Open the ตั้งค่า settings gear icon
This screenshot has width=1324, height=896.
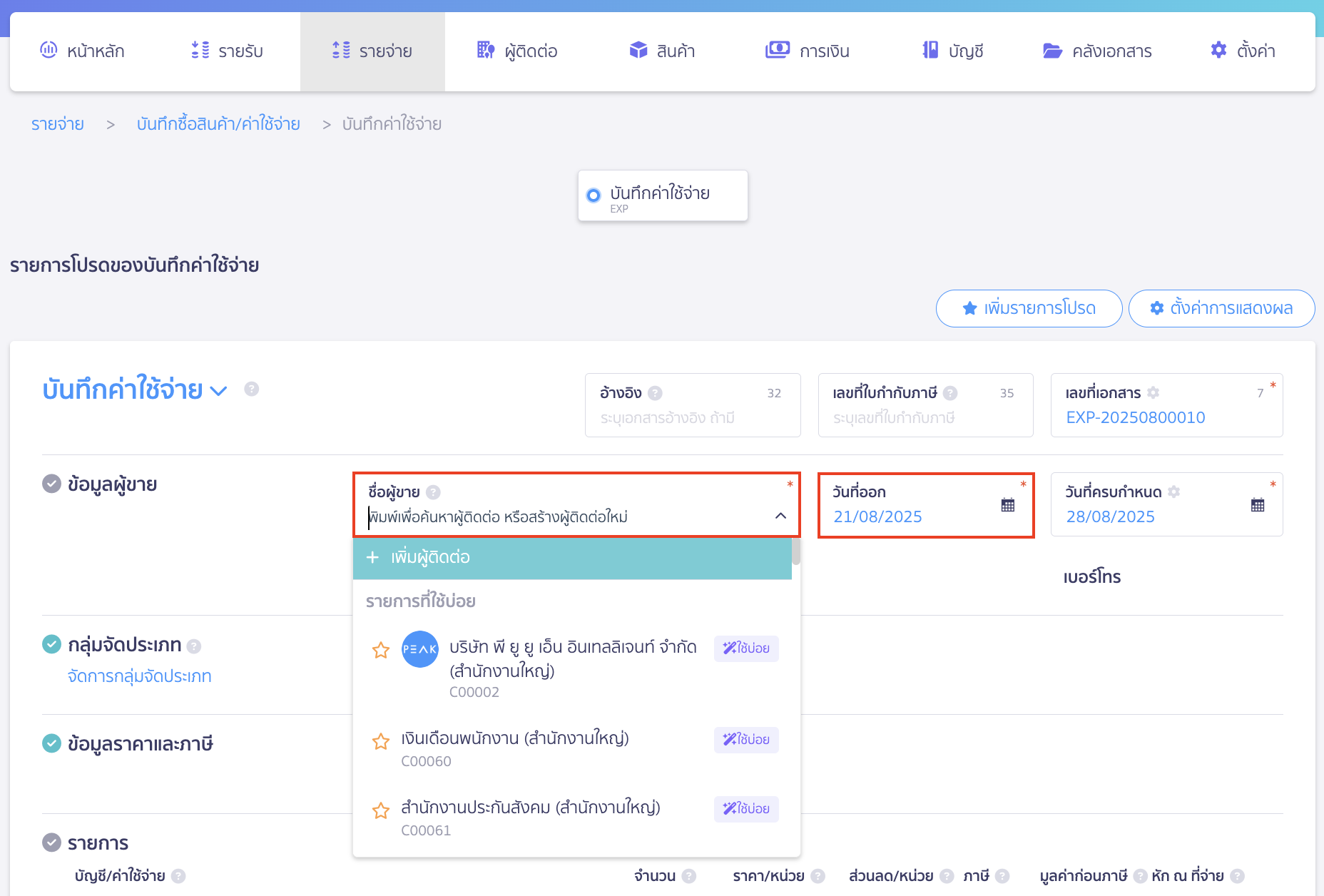pyautogui.click(x=1217, y=50)
